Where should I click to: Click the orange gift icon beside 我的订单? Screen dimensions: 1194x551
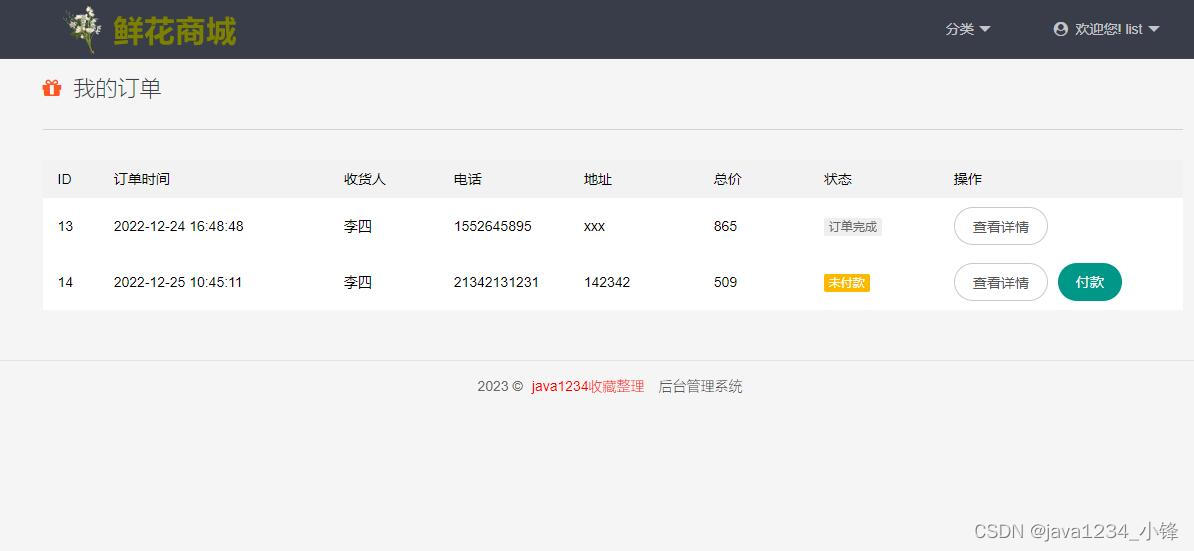pos(52,88)
